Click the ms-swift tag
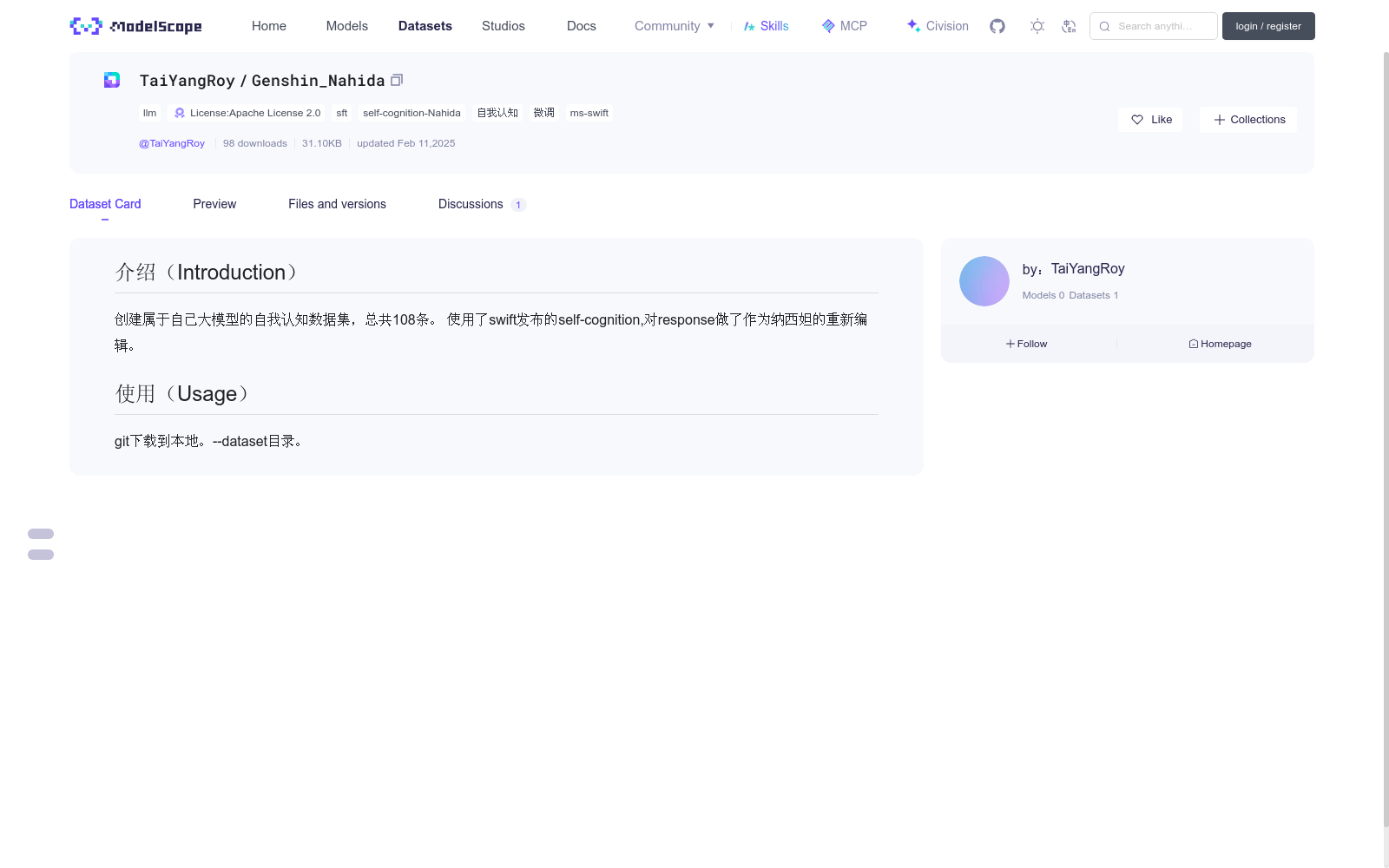The height and width of the screenshot is (868, 1389). coord(589,113)
